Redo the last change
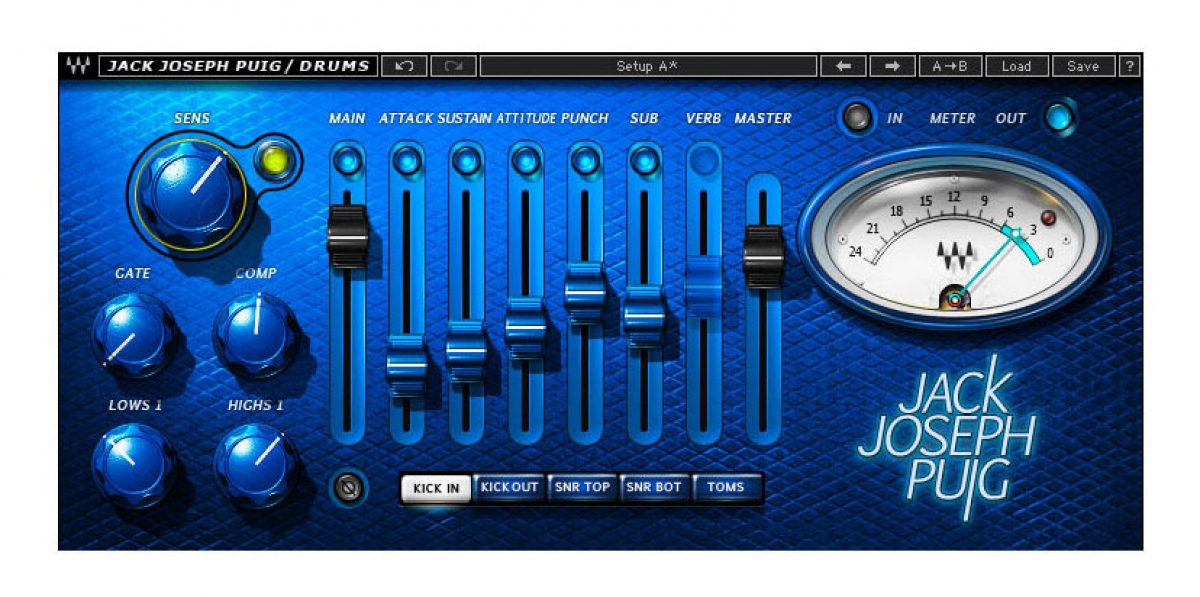 tap(454, 66)
